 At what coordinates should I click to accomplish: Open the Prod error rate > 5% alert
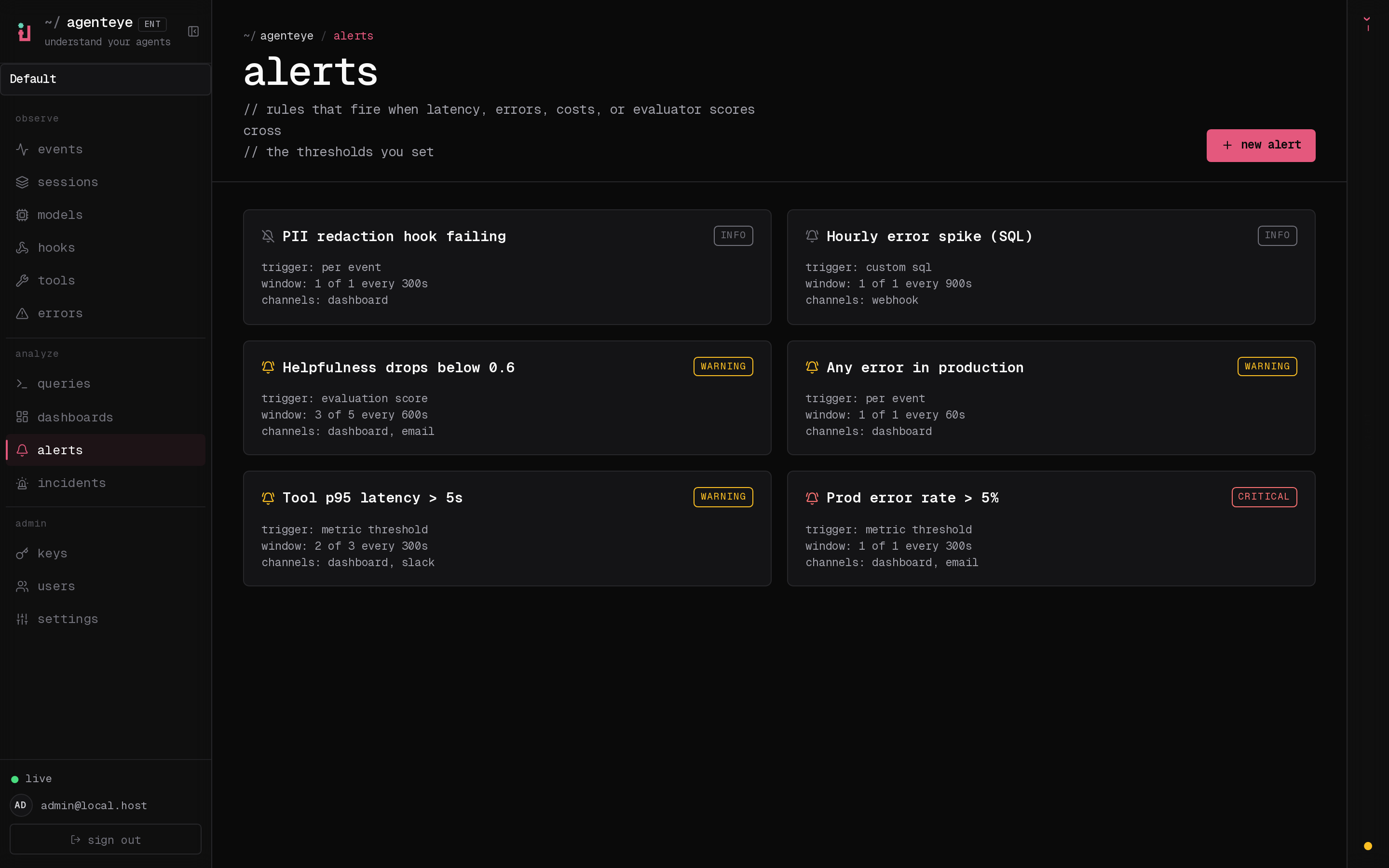coord(1051,528)
